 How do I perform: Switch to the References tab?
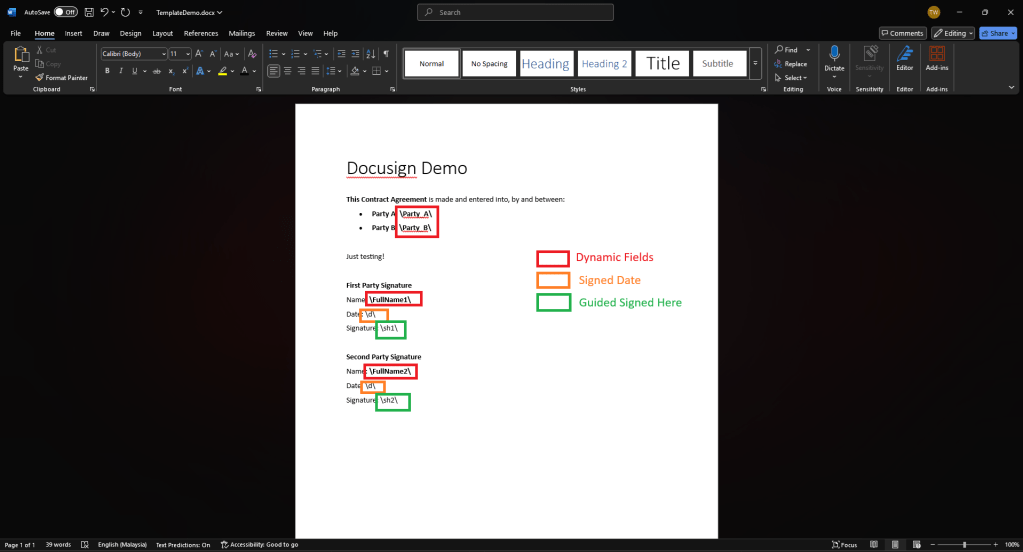click(201, 33)
